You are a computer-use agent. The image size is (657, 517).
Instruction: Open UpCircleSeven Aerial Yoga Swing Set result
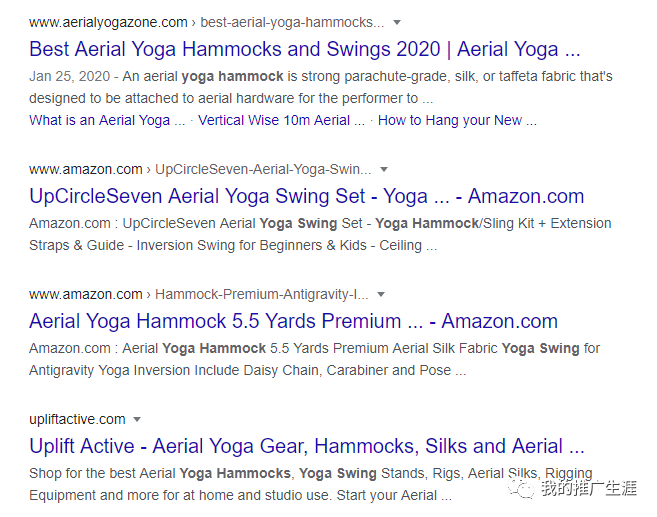pyautogui.click(x=306, y=196)
